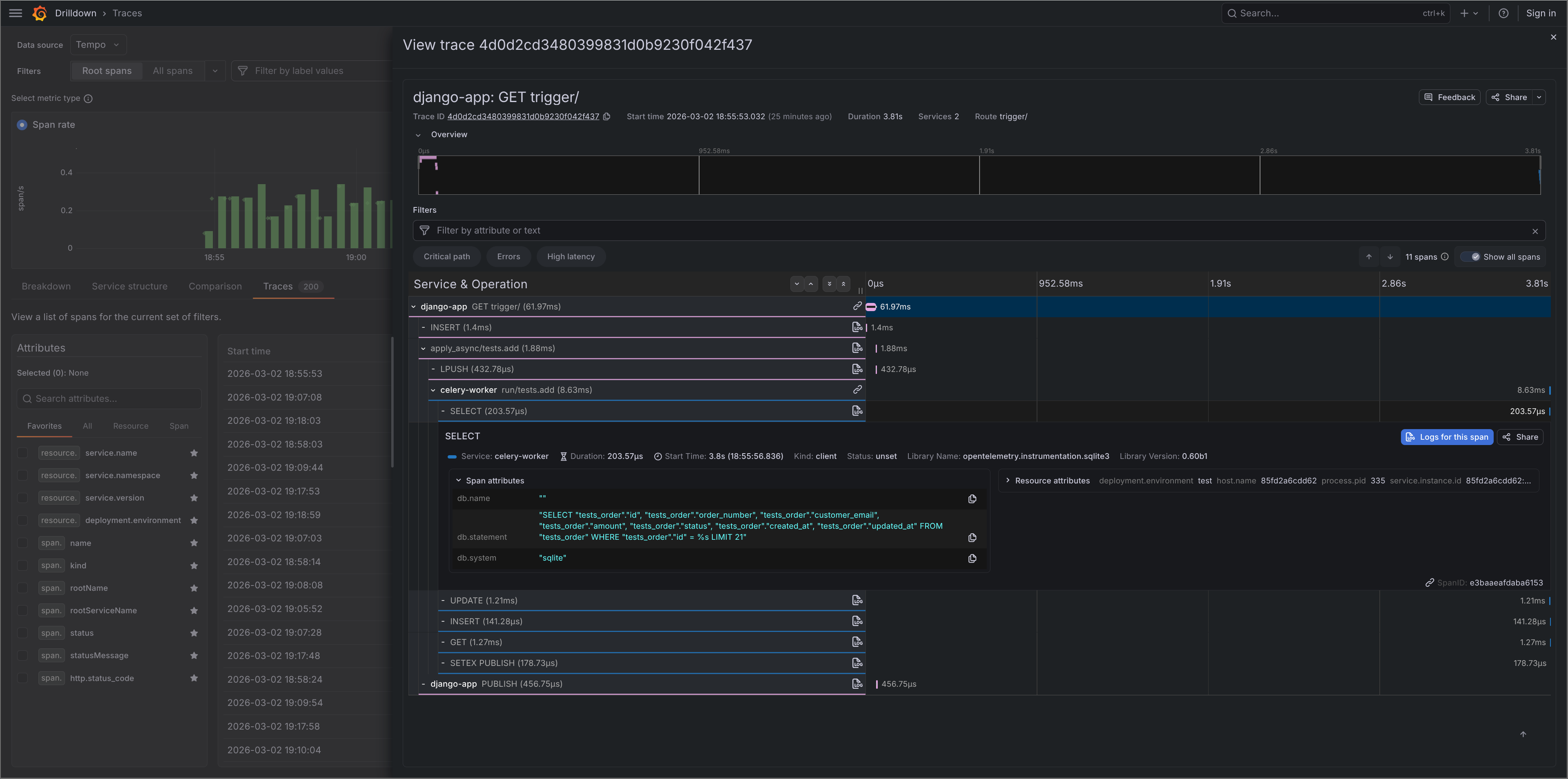
Task: Click the link icon on the celery-worker span
Action: tap(858, 389)
